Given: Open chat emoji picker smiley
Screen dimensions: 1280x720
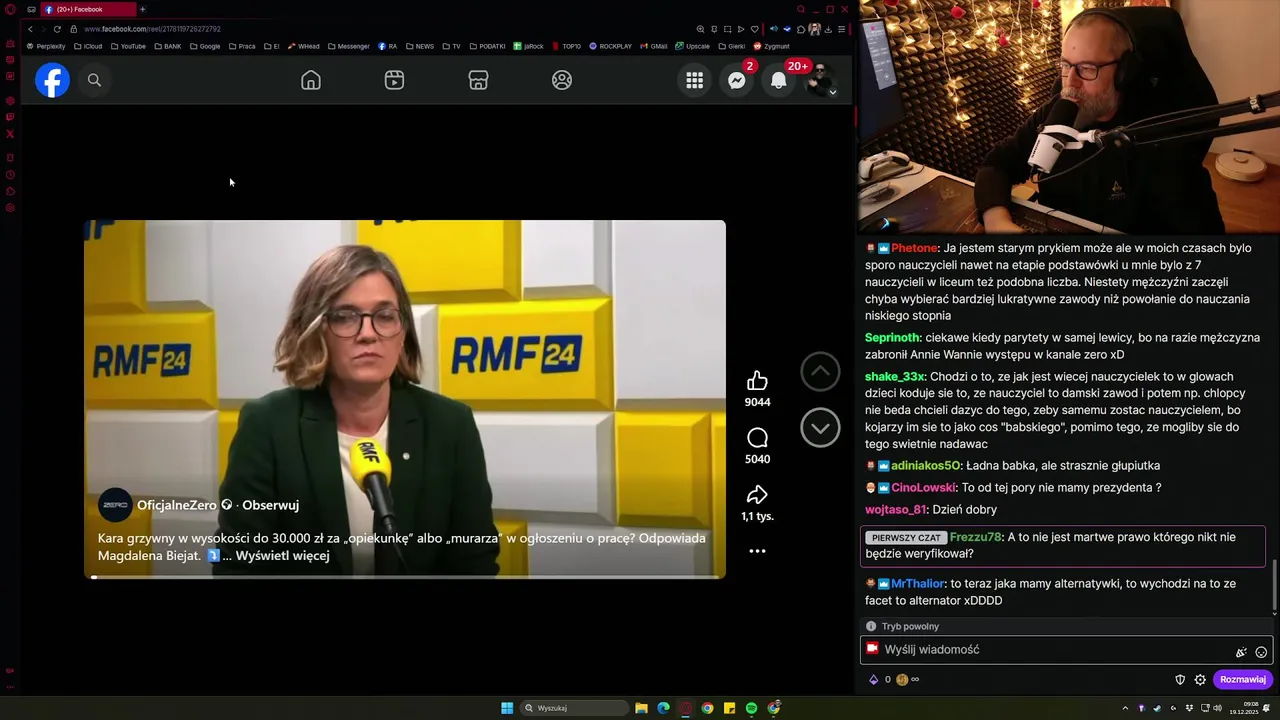Looking at the screenshot, I should 1261,651.
